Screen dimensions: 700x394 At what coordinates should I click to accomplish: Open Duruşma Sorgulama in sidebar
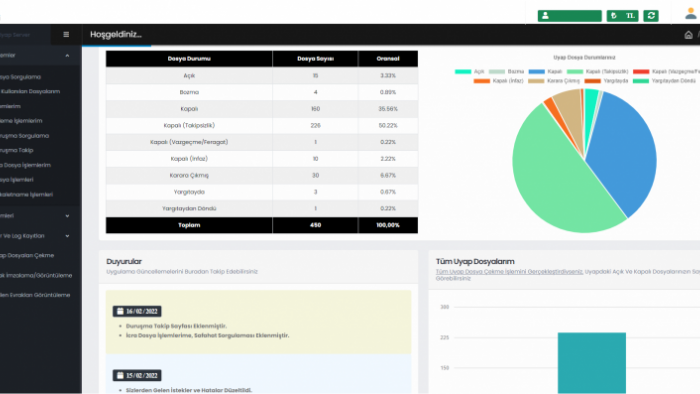point(24,136)
